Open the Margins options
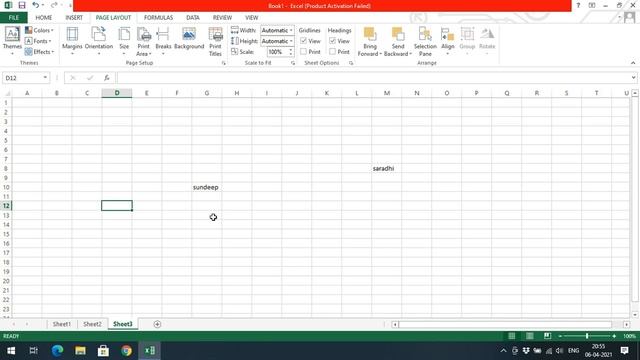Viewport: 640px width, 360px height. tap(72, 40)
